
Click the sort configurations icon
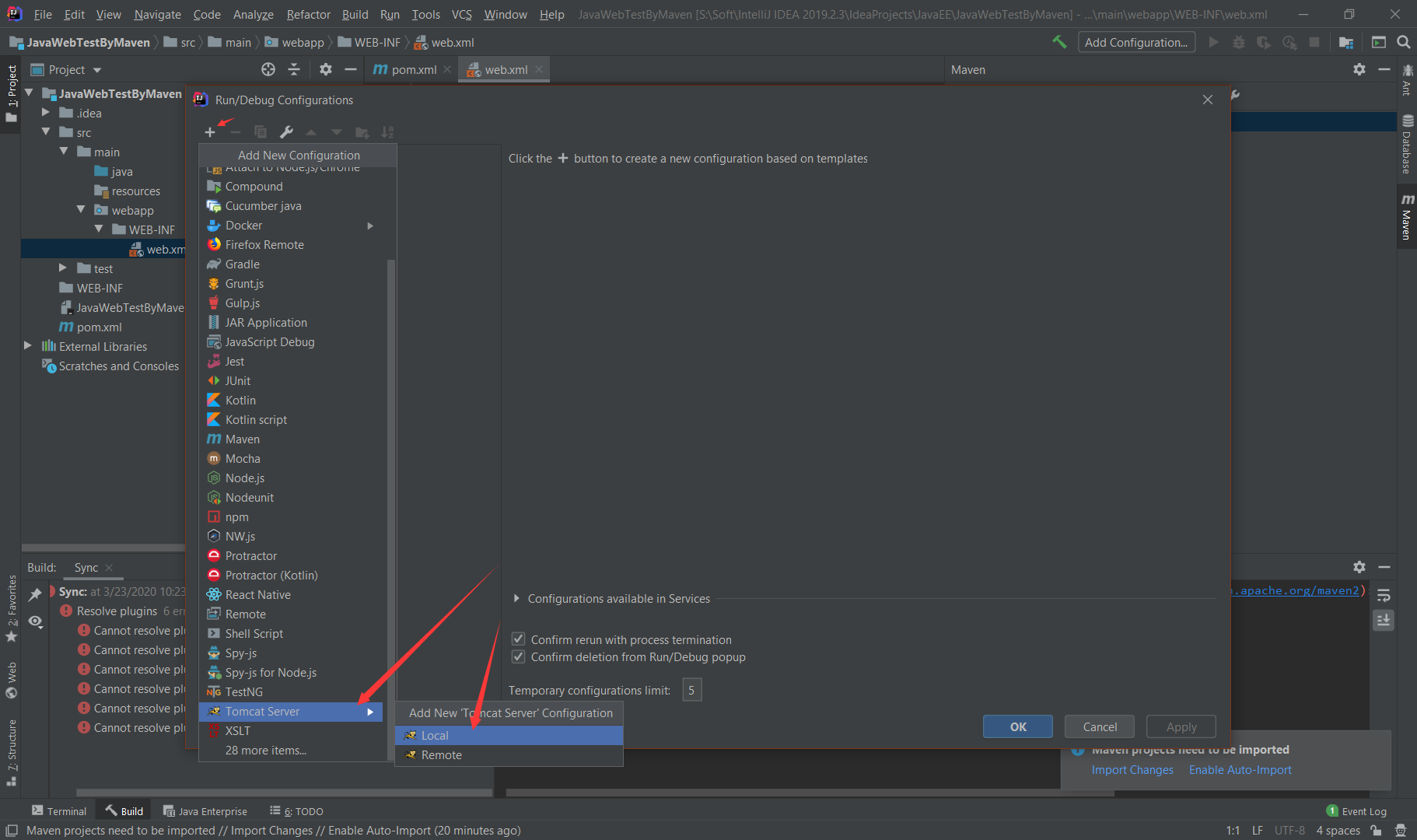(x=387, y=132)
